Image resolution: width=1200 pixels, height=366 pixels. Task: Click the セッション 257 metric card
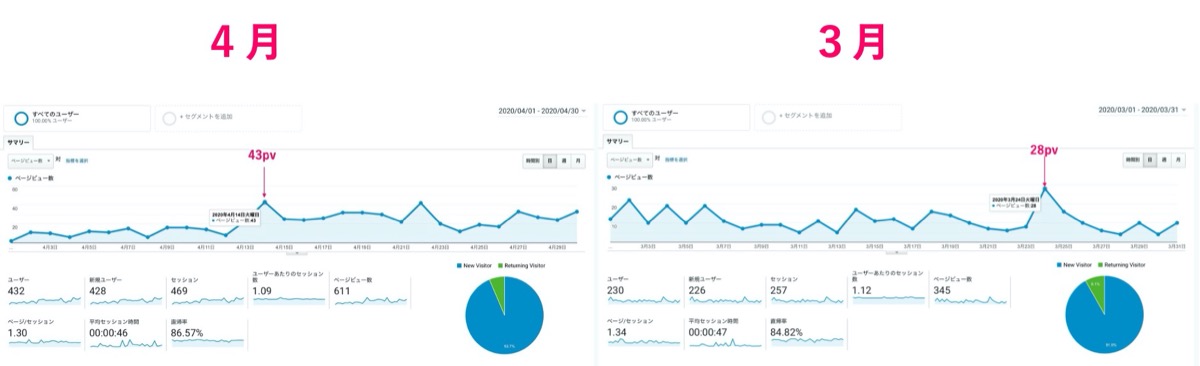click(x=806, y=291)
